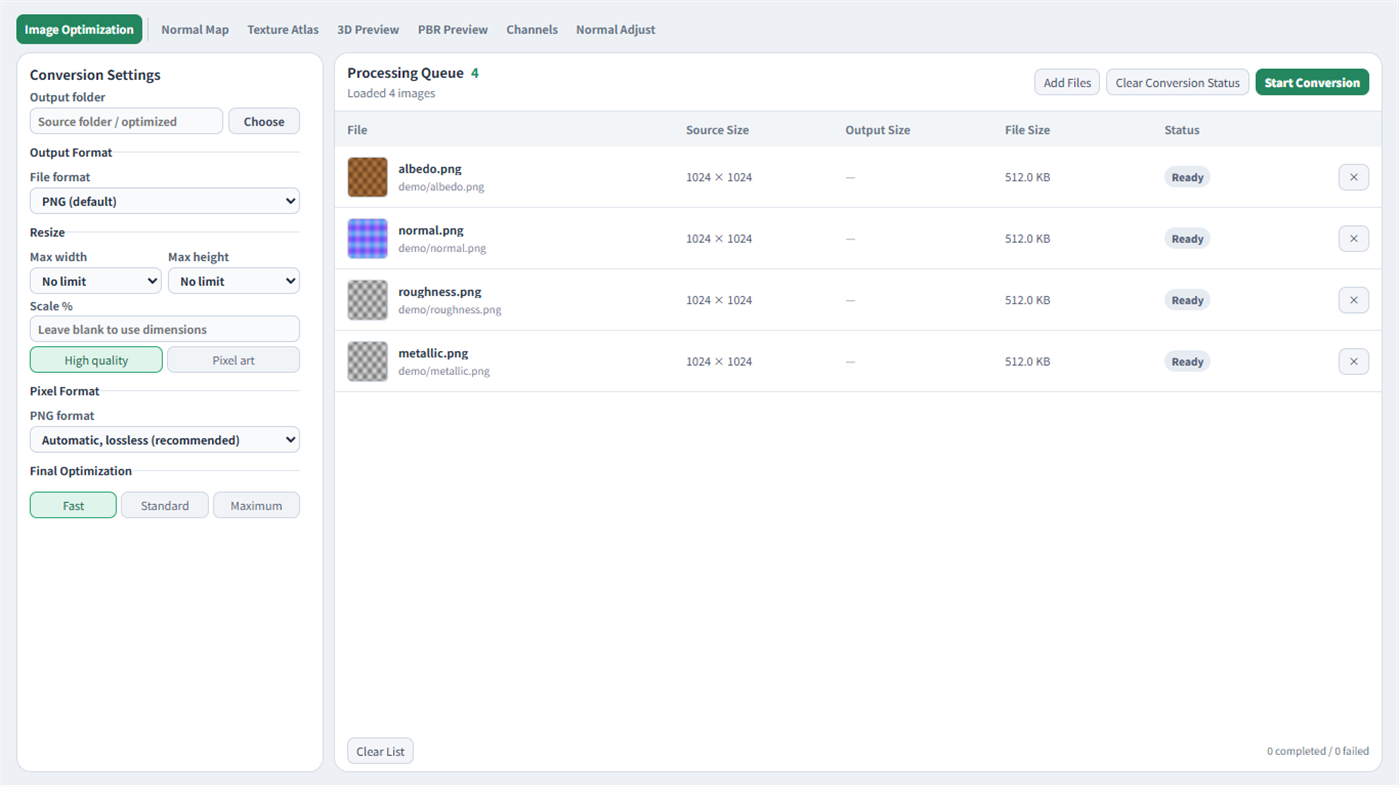Screen dimensions: 1399x787
Task: Click the albedo.png thumbnail
Action: pyautogui.click(x=367, y=177)
